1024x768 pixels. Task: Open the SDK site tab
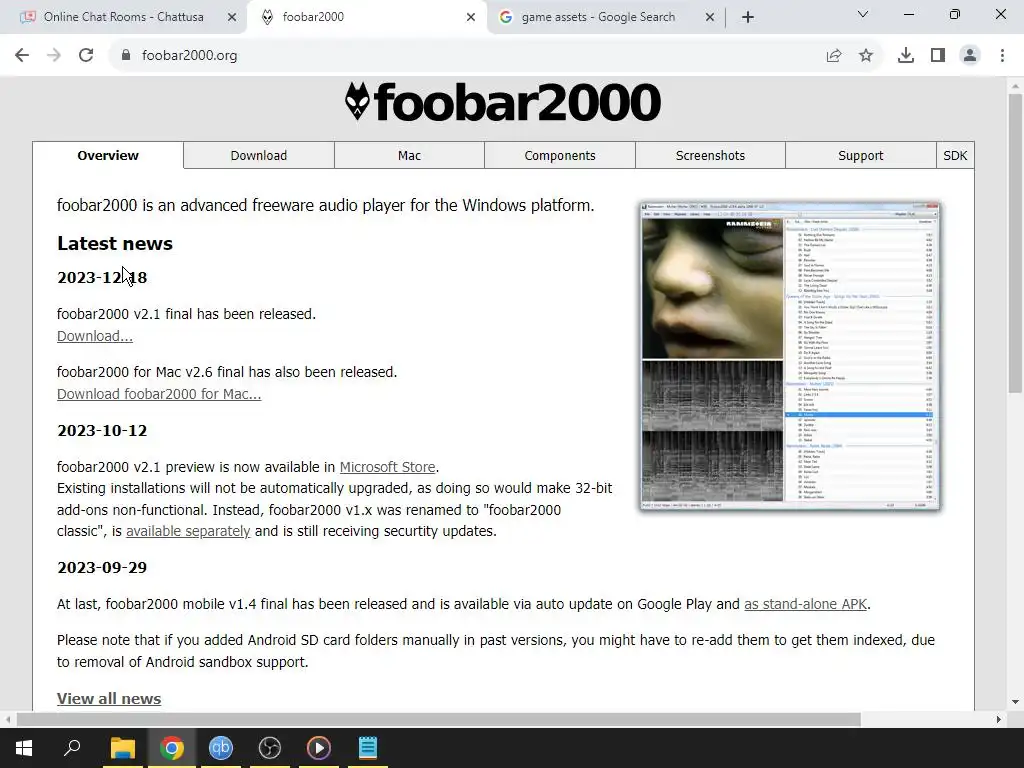tap(955, 155)
